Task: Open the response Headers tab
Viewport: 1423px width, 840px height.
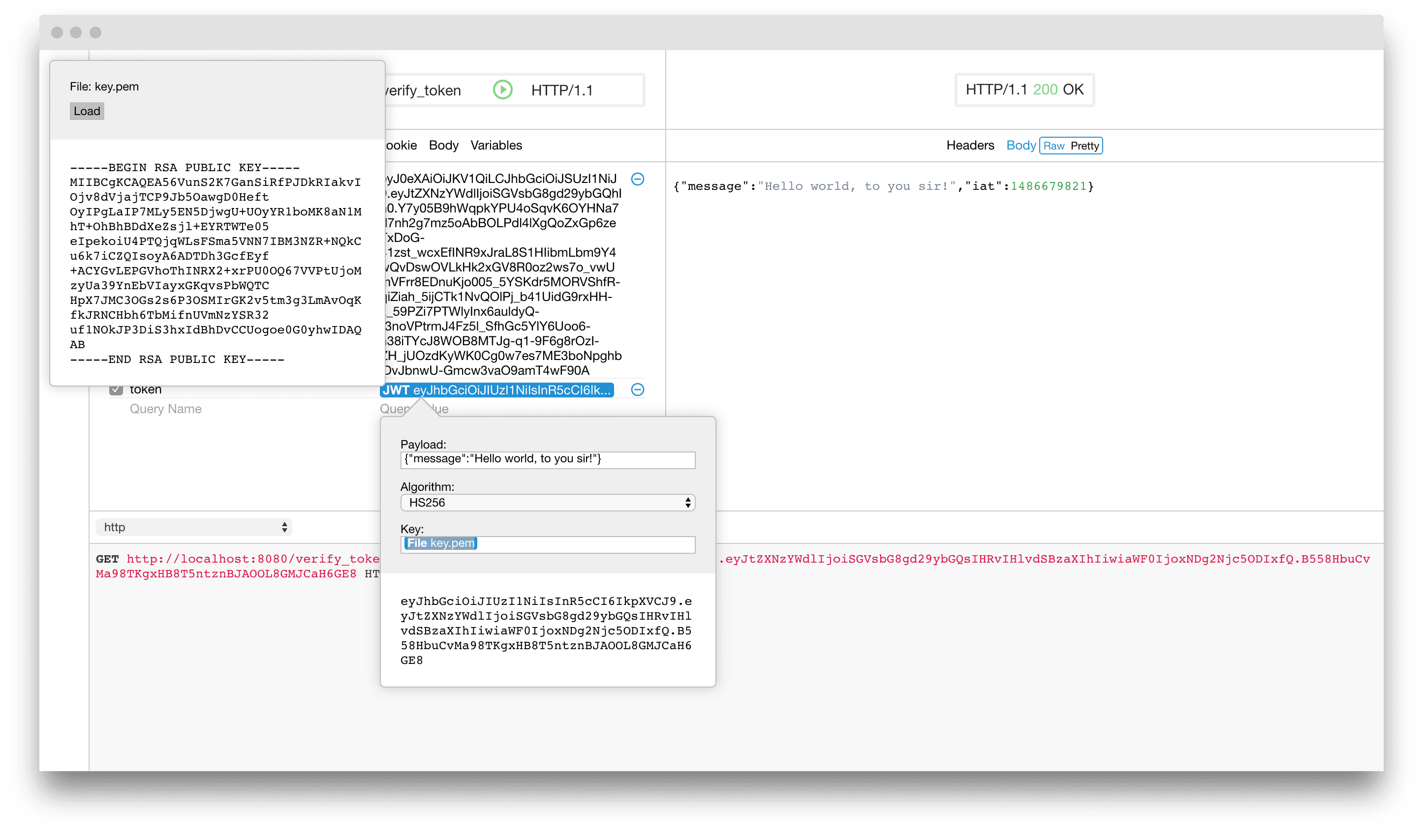Action: (970, 146)
